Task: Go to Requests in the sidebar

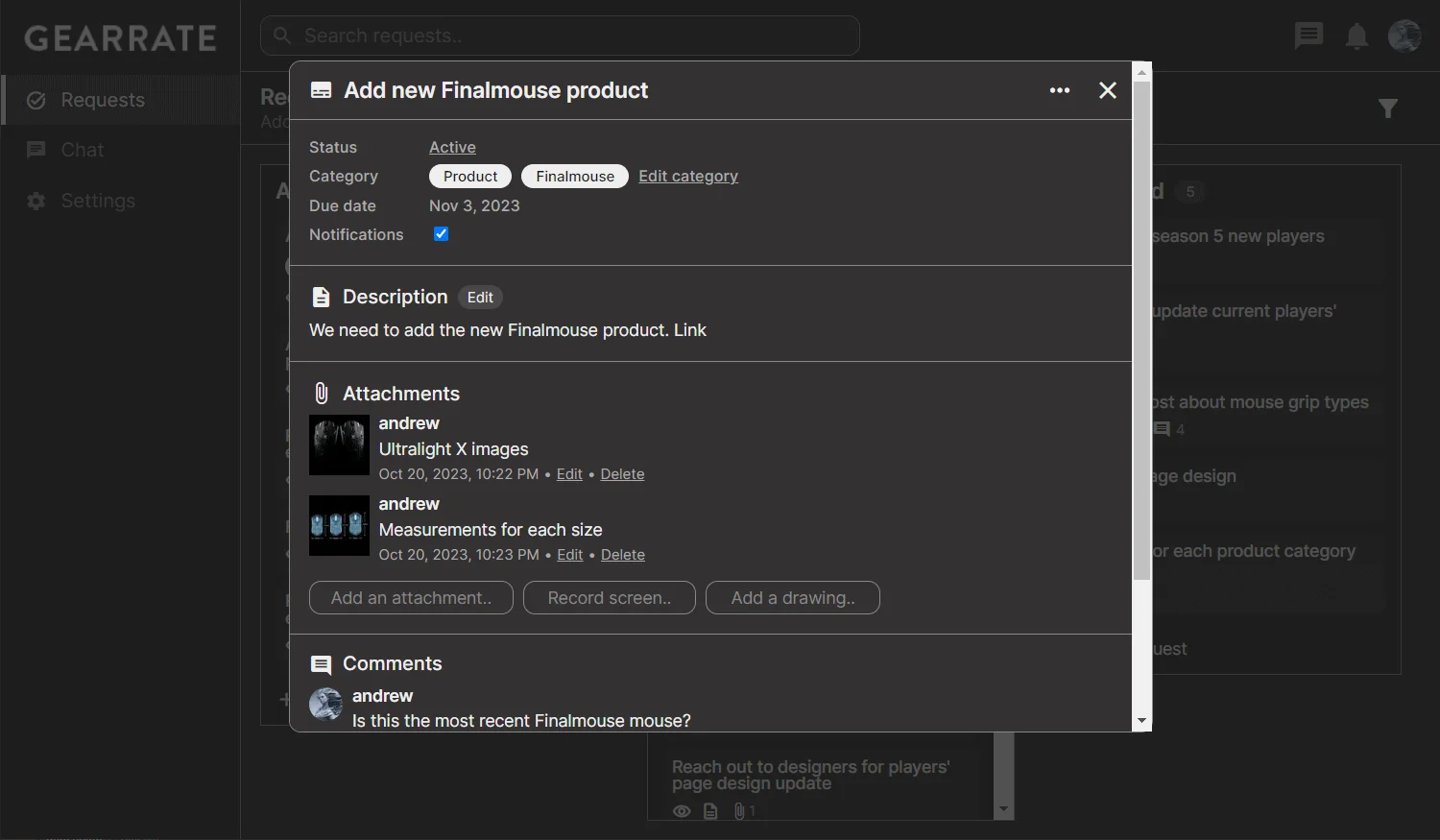Action: click(x=120, y=100)
